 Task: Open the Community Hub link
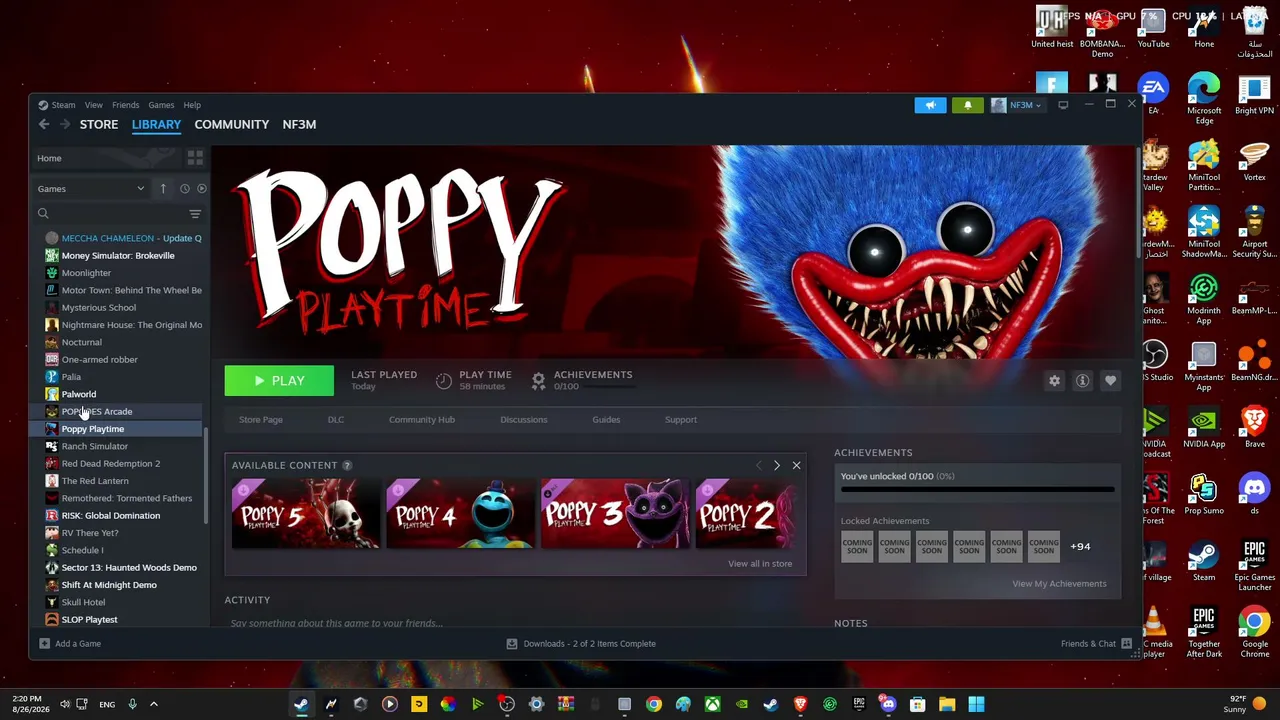[x=422, y=420]
